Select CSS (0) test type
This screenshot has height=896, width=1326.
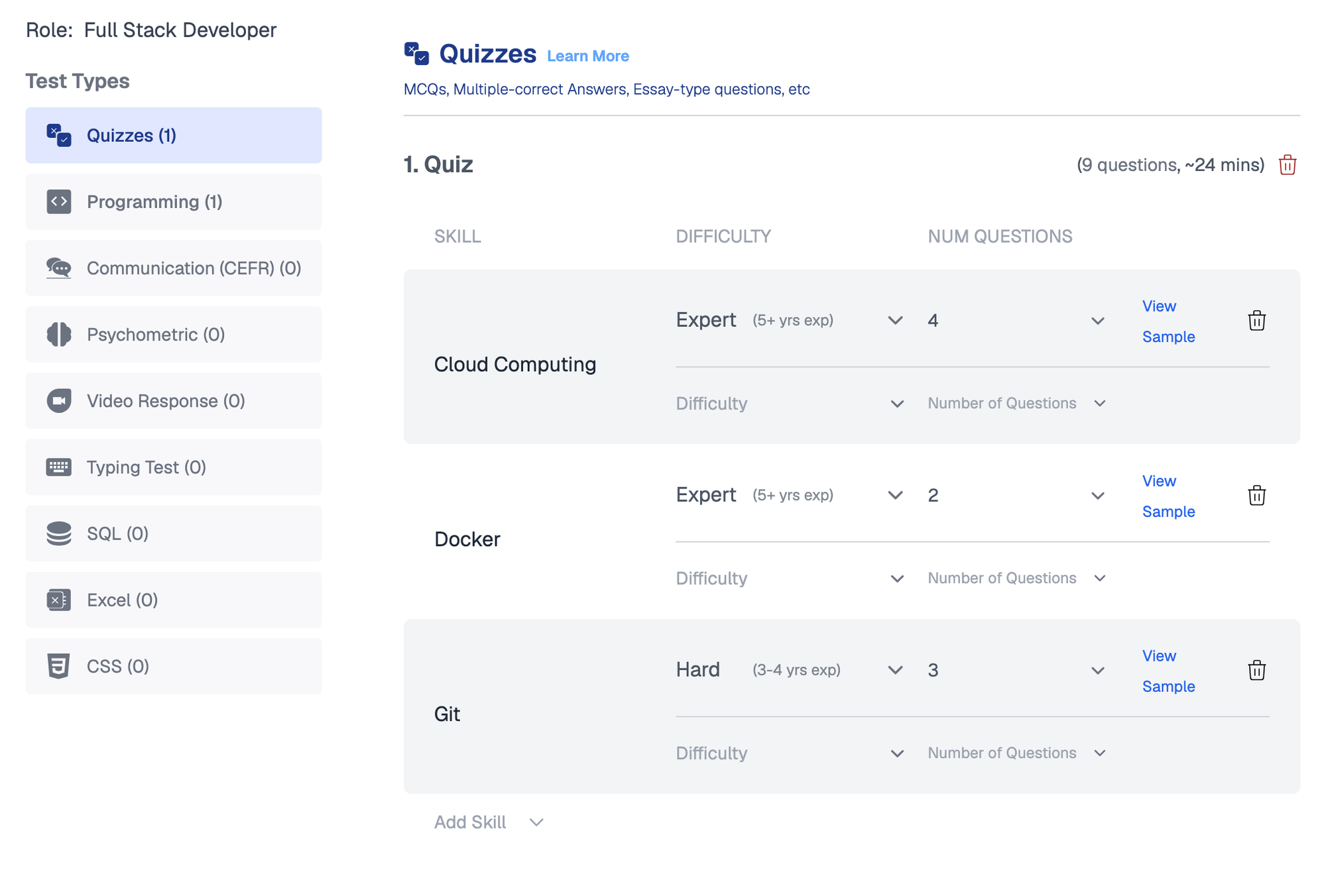click(174, 666)
